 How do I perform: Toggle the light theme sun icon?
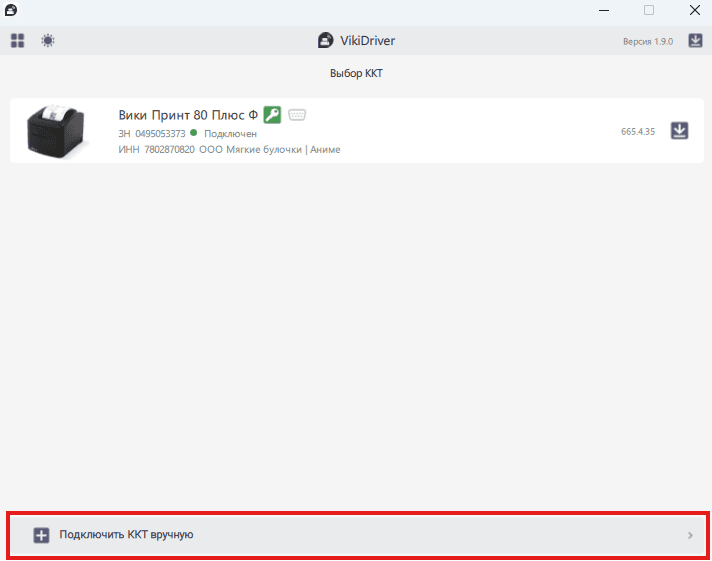tap(48, 40)
